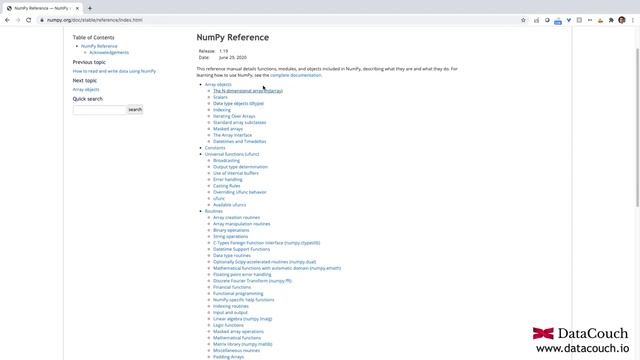Open 'Floating point error handling' link
640x360 pixels.
[242, 274]
